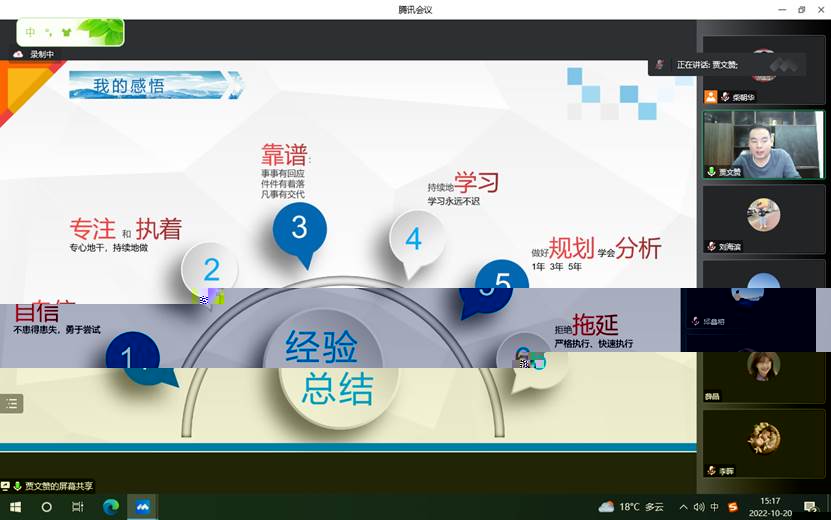Image resolution: width=831 pixels, height=520 pixels.
Task: Click the 专心地干，持续地做 subtitle
Action: click(x=109, y=248)
